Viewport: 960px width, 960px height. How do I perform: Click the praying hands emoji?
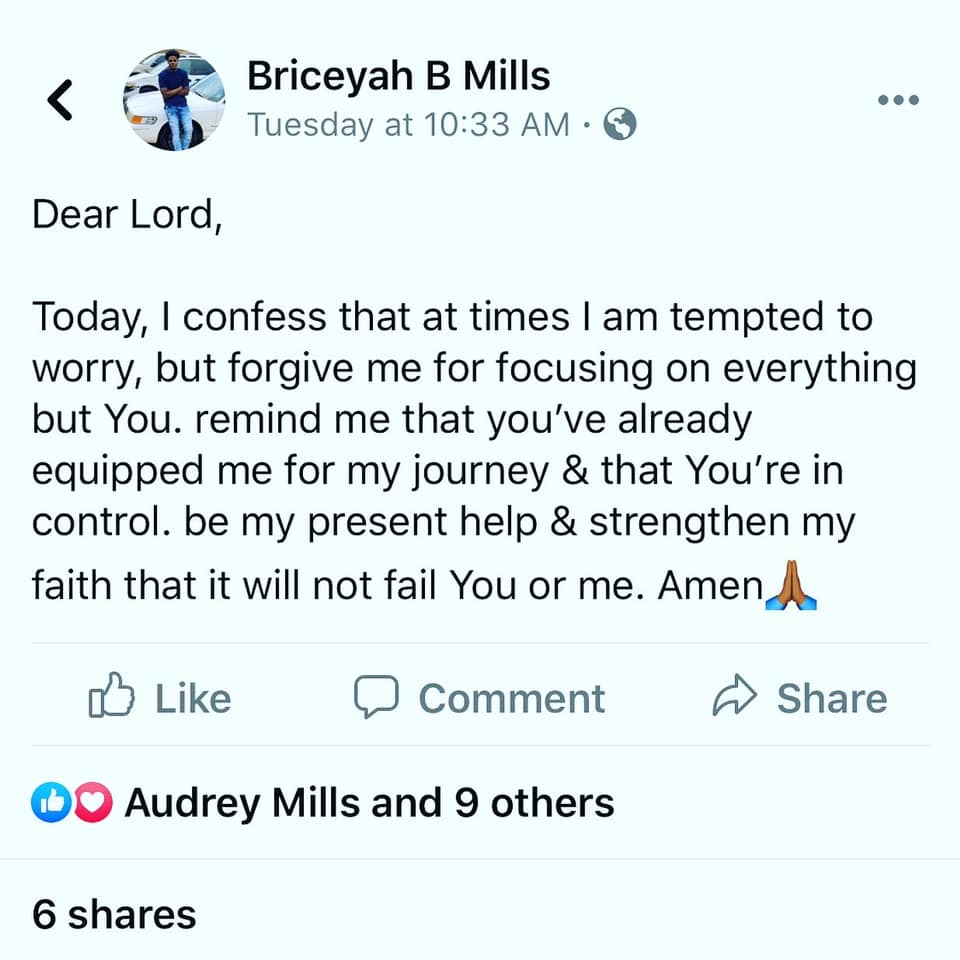coord(790,586)
